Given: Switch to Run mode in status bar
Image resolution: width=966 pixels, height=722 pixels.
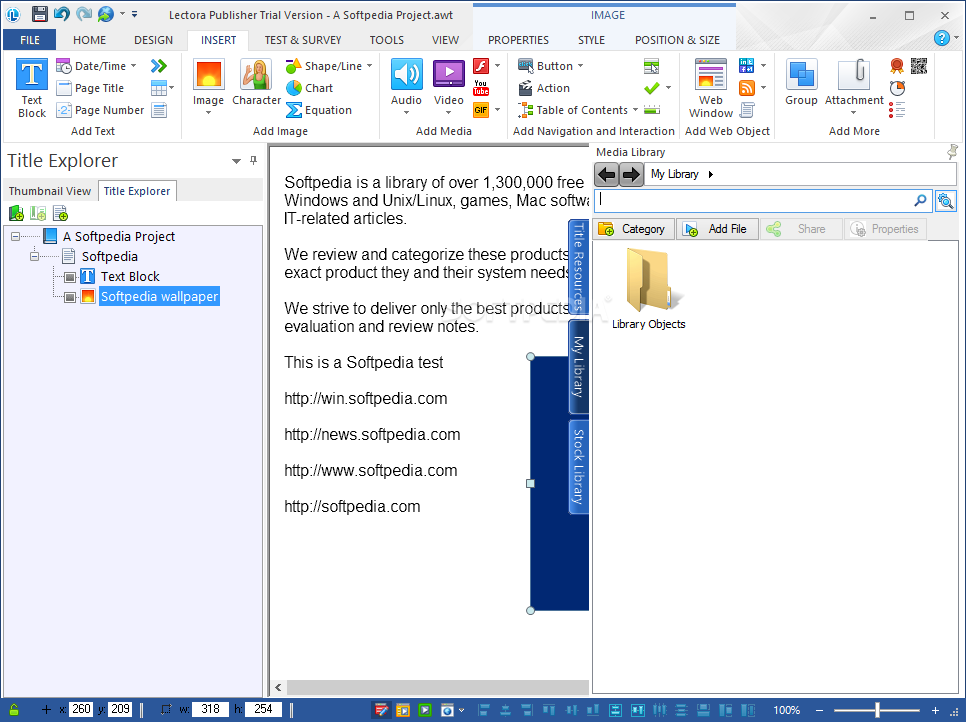Looking at the screenshot, I should (403, 710).
